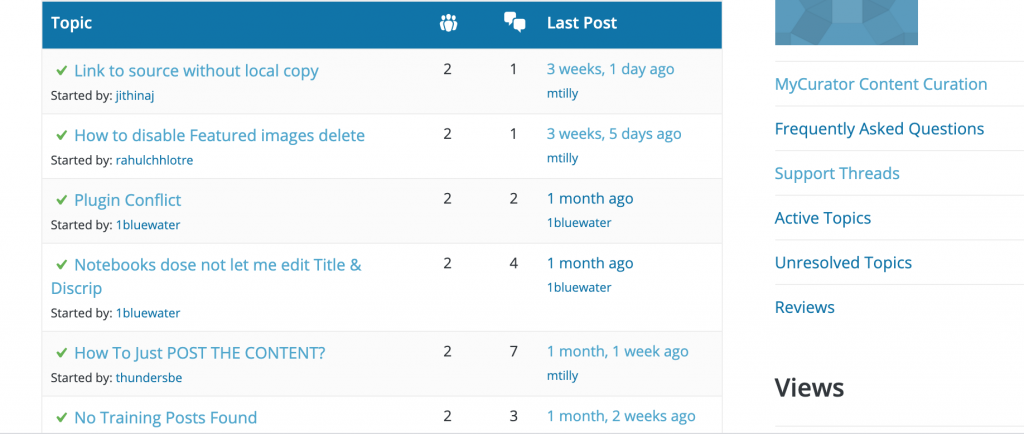Click resolved checkmark beside No Training Posts topic

pyautogui.click(x=61, y=417)
